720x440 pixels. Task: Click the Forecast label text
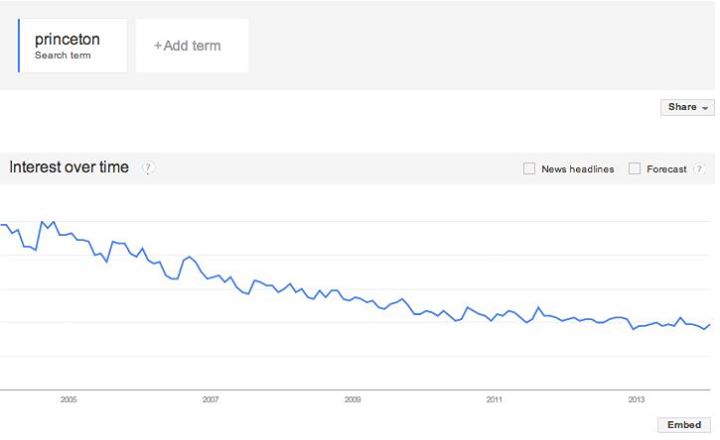tap(666, 169)
